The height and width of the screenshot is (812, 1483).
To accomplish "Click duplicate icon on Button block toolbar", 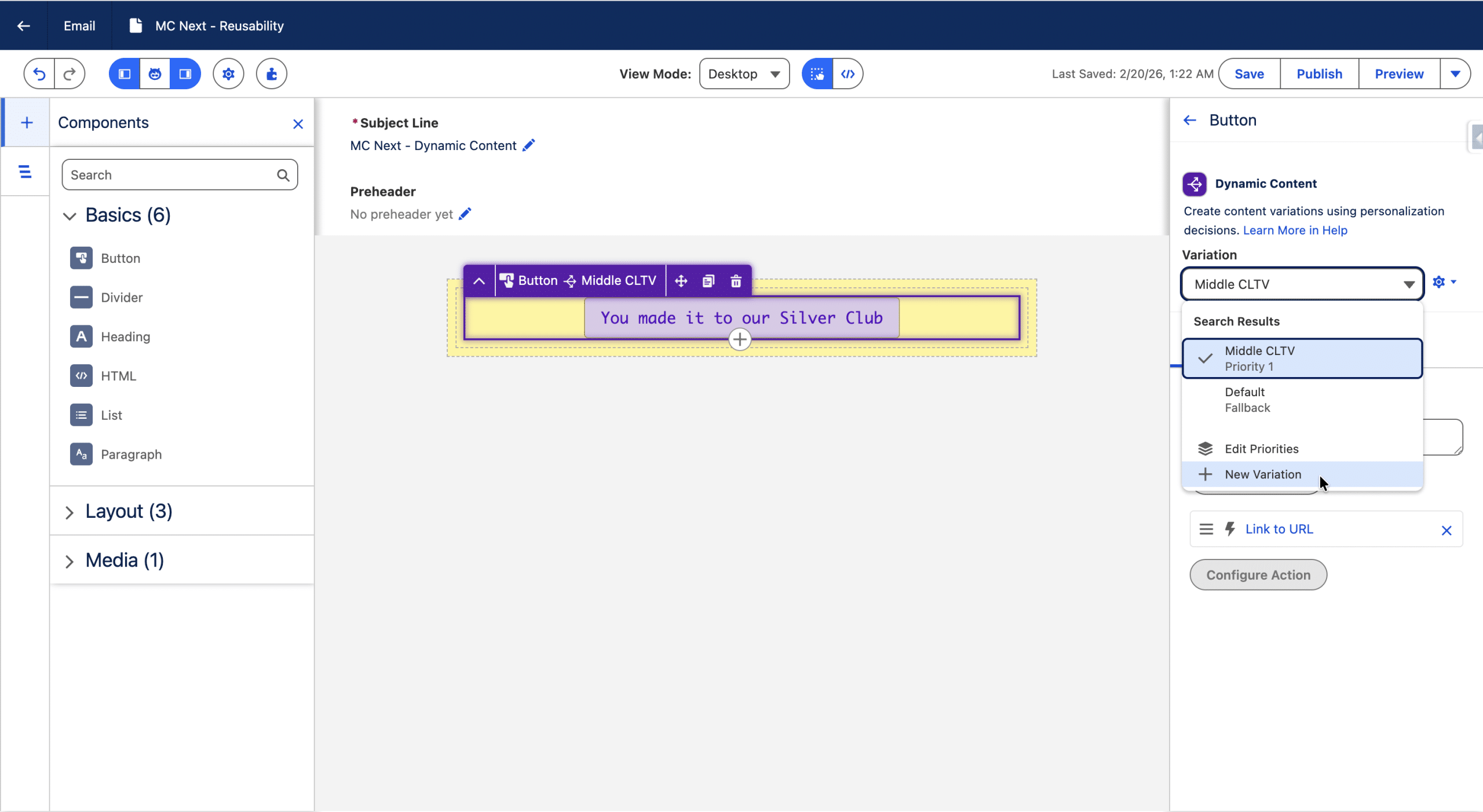I will pyautogui.click(x=708, y=281).
